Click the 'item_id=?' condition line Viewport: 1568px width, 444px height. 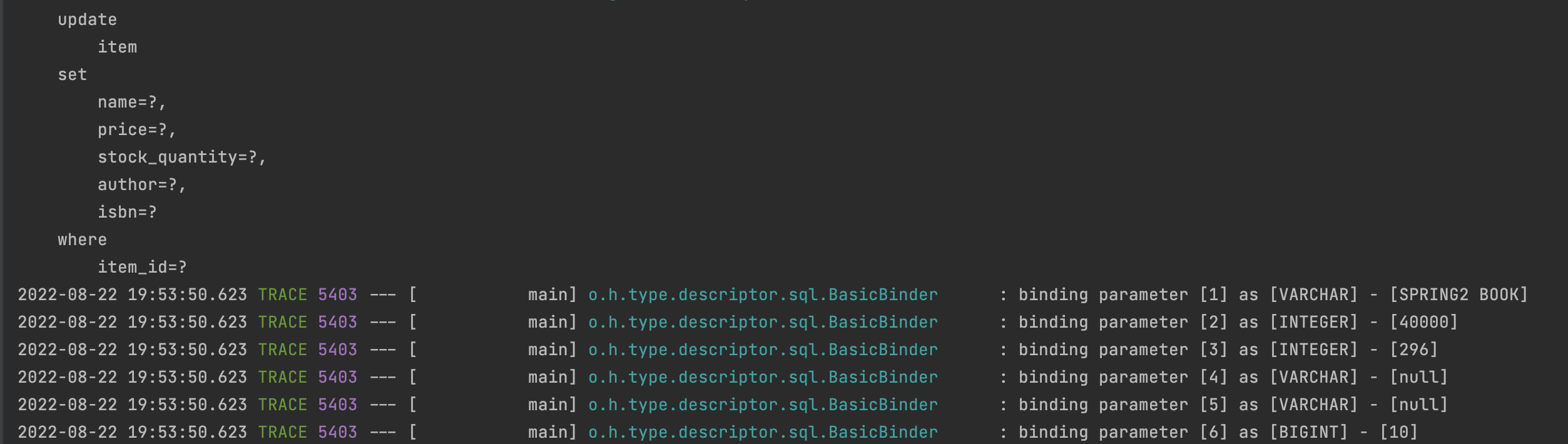pos(142,268)
